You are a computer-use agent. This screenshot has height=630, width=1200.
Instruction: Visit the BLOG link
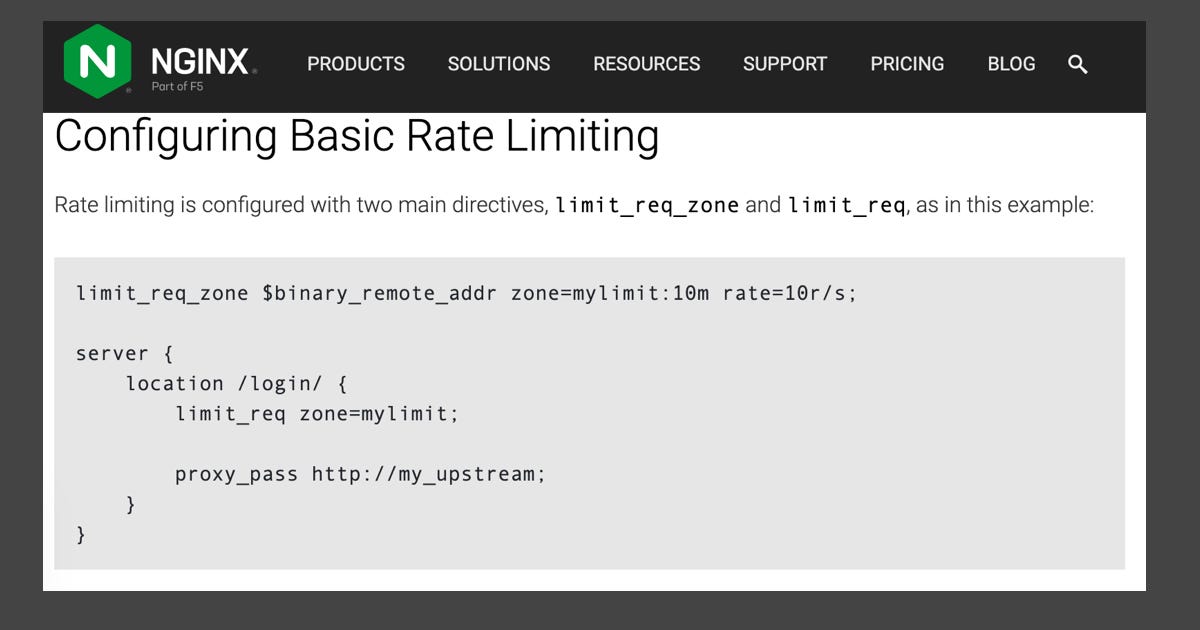(x=1011, y=64)
